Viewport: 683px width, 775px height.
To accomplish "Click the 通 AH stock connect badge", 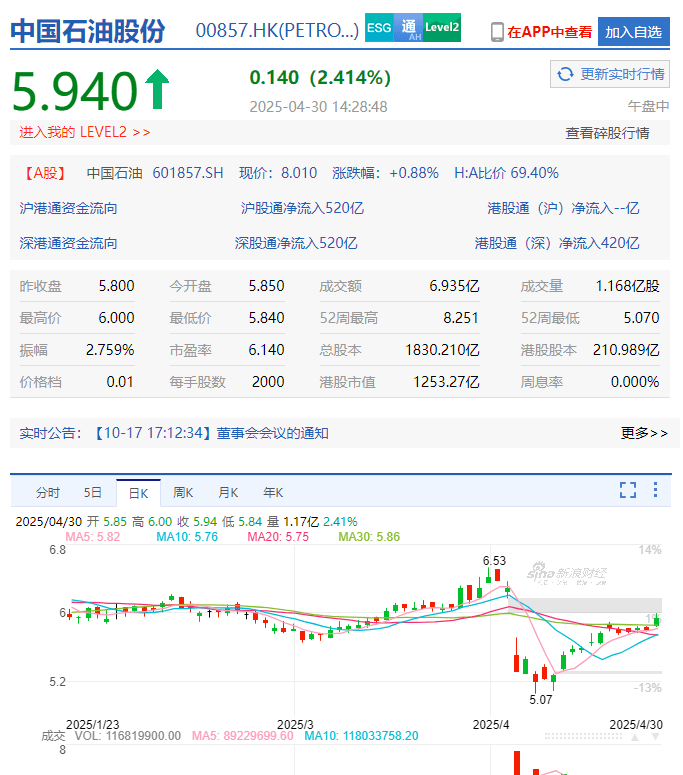I will [x=409, y=28].
